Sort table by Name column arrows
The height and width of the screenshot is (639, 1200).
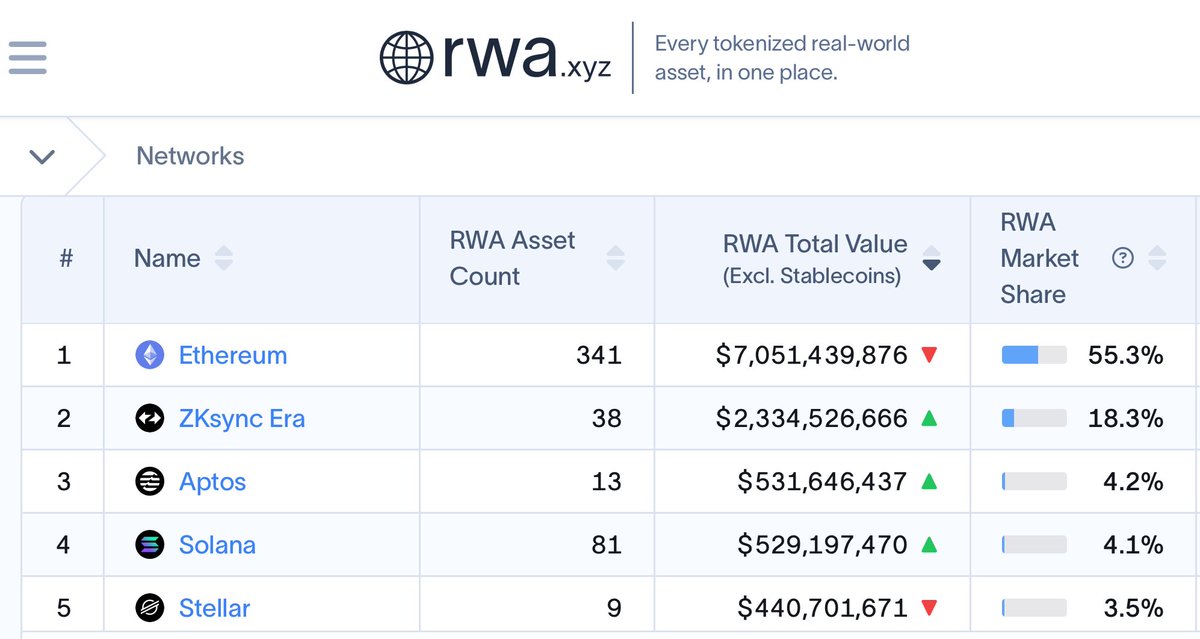click(224, 258)
